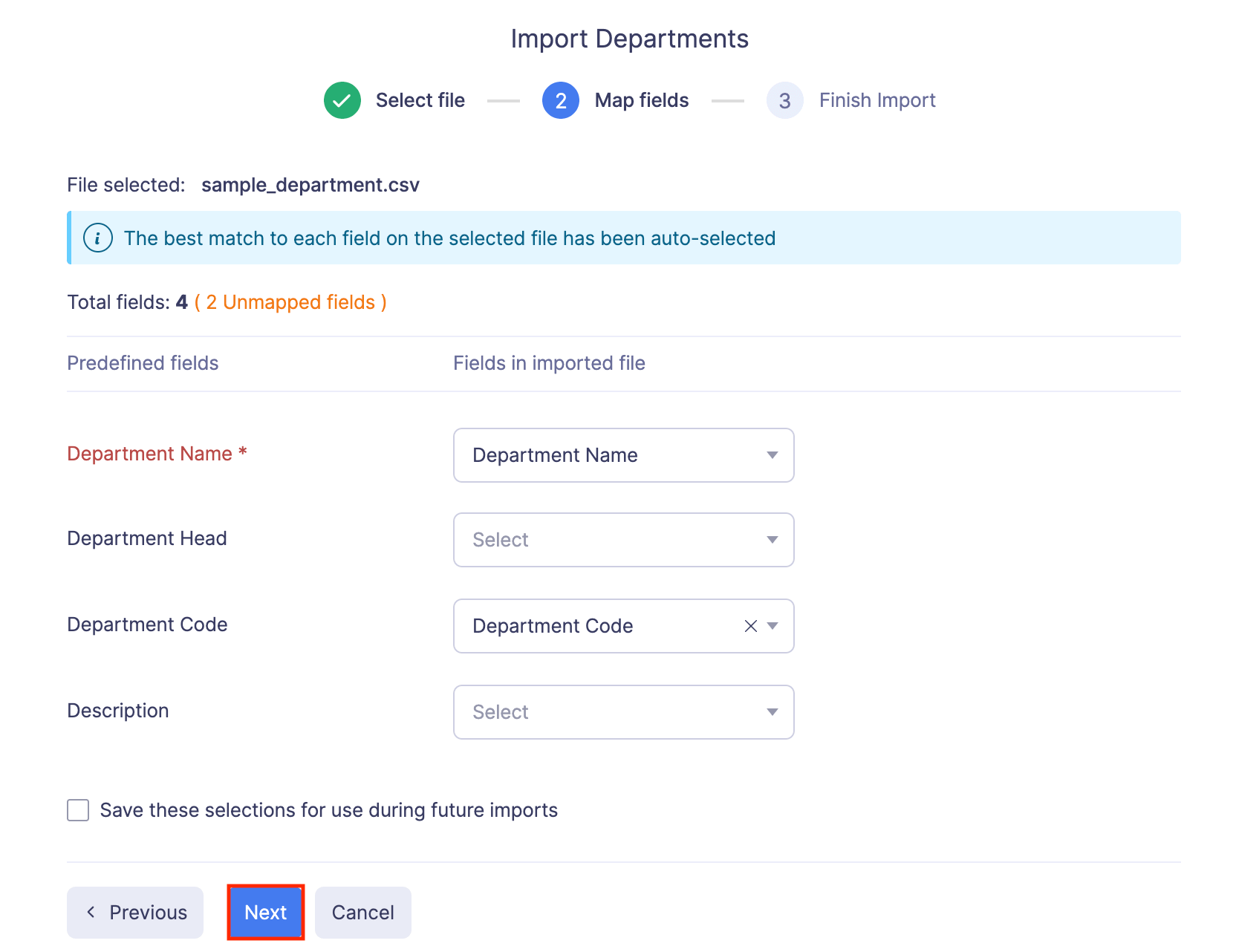The width and height of the screenshot is (1236, 952).
Task: Click the Department Name dropdown arrow
Action: [772, 455]
